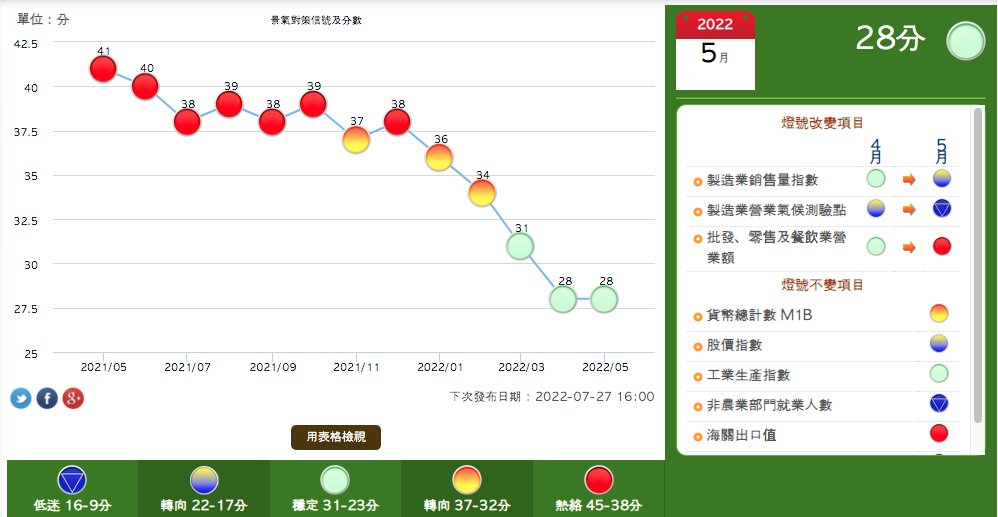This screenshot has height=517, width=998.
Task: Open the 用表格檢視 table view
Action: click(x=335, y=437)
